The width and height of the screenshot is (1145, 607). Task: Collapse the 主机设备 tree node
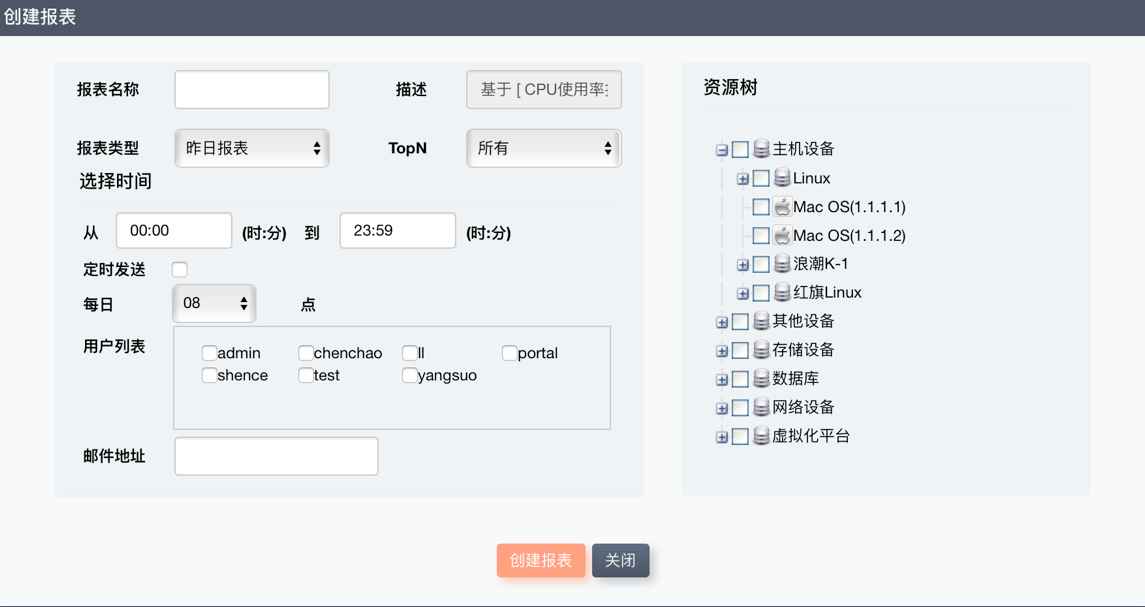coord(721,150)
